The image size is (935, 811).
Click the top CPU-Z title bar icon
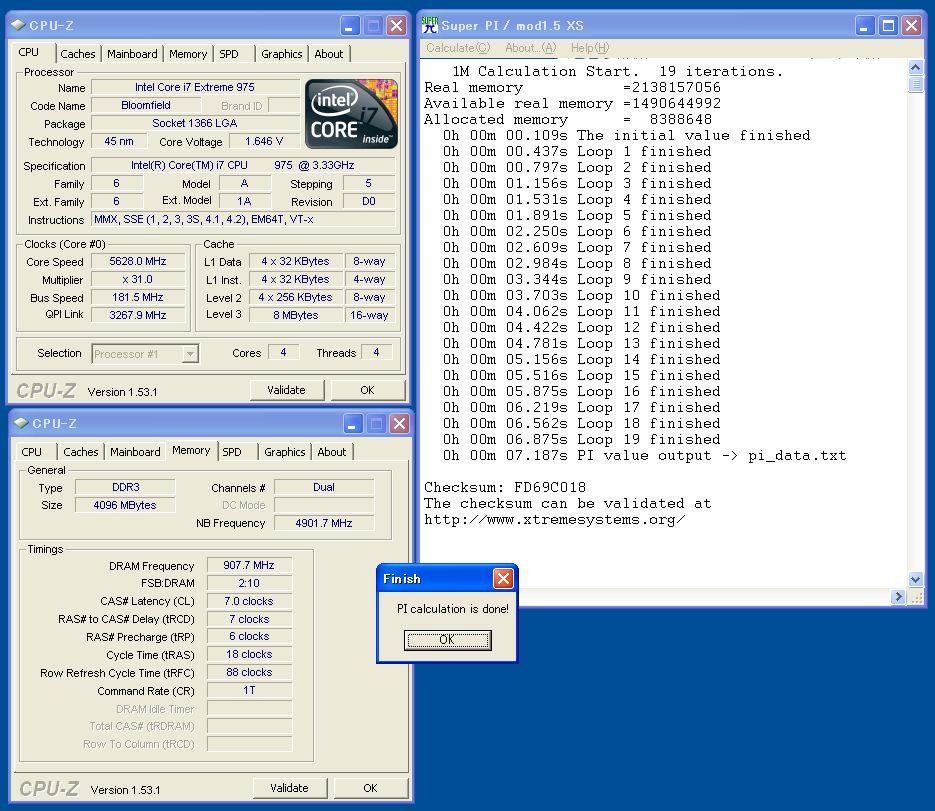point(18,25)
